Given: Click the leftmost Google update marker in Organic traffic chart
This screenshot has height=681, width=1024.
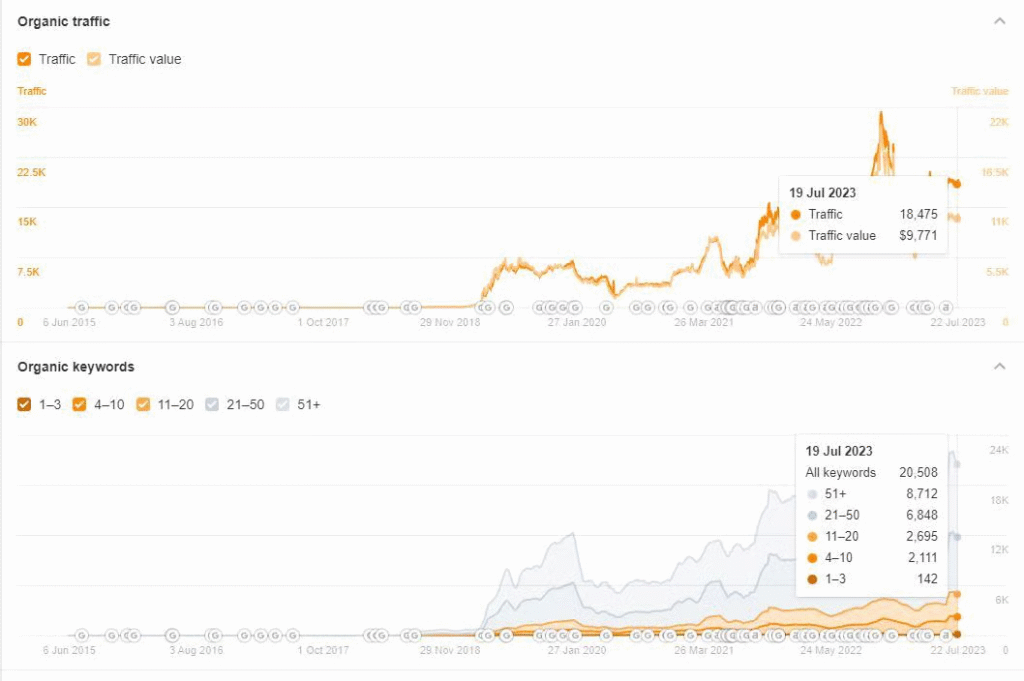Looking at the screenshot, I should (81, 308).
